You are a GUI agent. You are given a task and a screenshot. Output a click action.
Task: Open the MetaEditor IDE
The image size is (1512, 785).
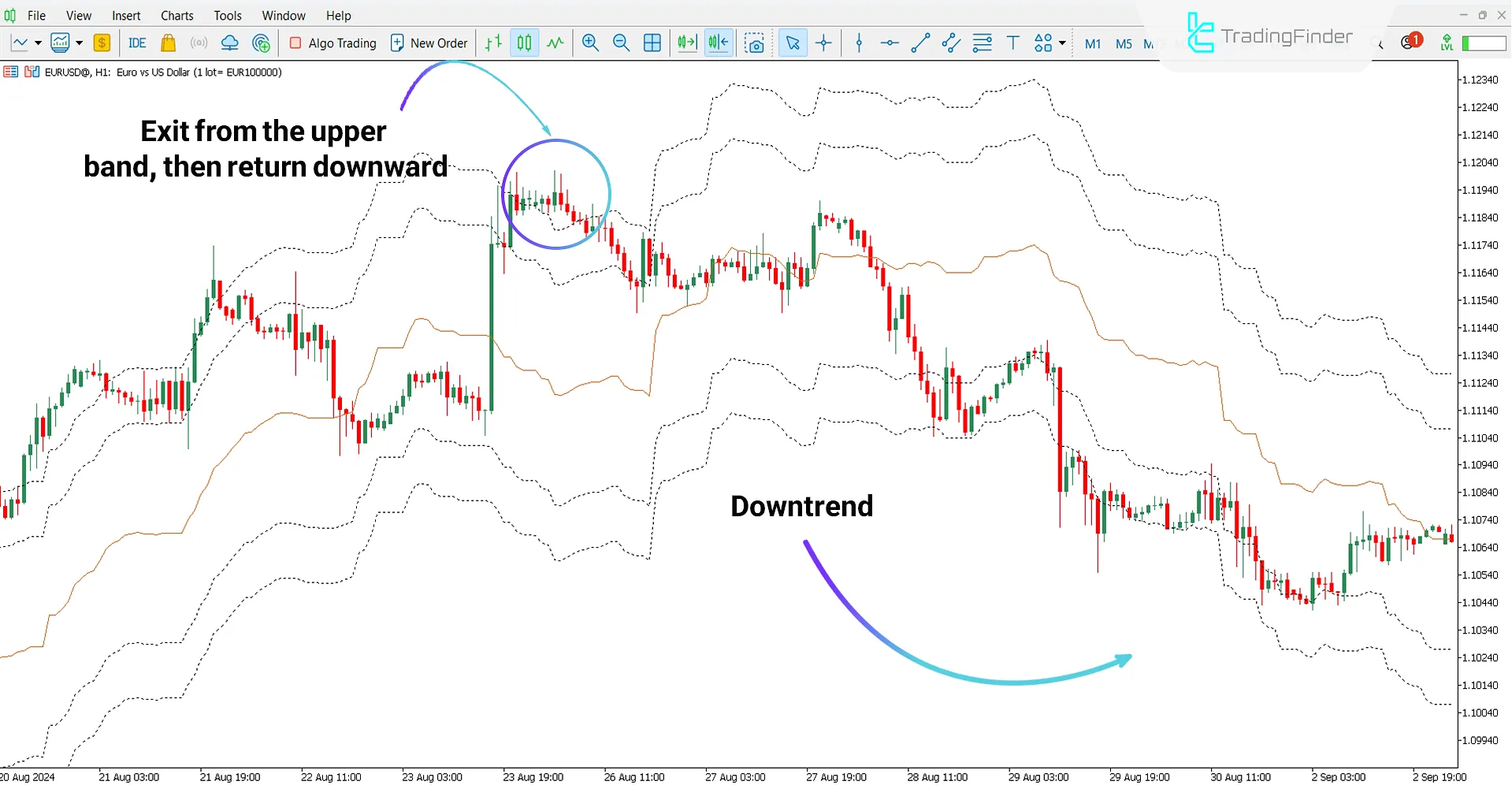tap(136, 43)
